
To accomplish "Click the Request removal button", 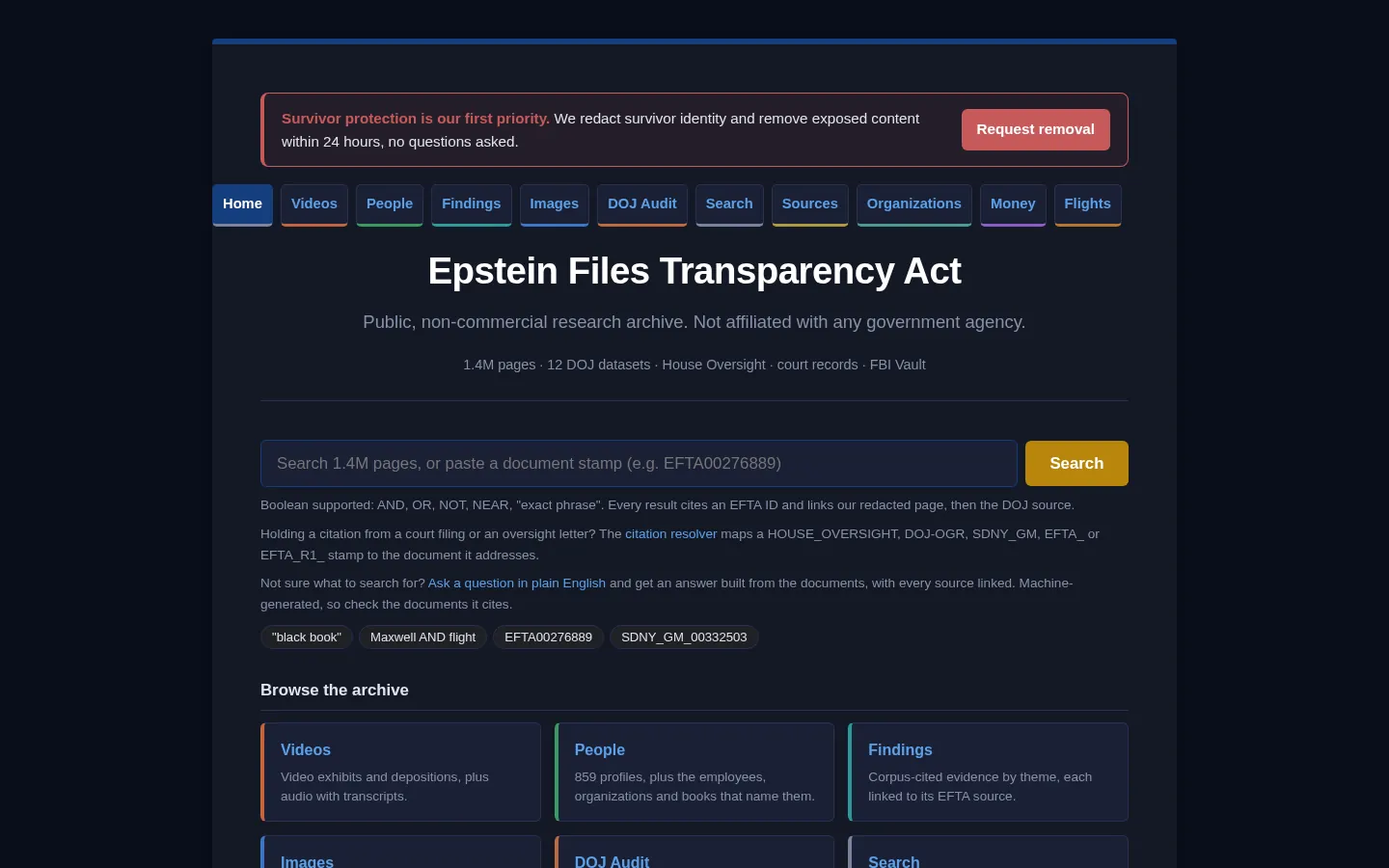I will (1035, 129).
